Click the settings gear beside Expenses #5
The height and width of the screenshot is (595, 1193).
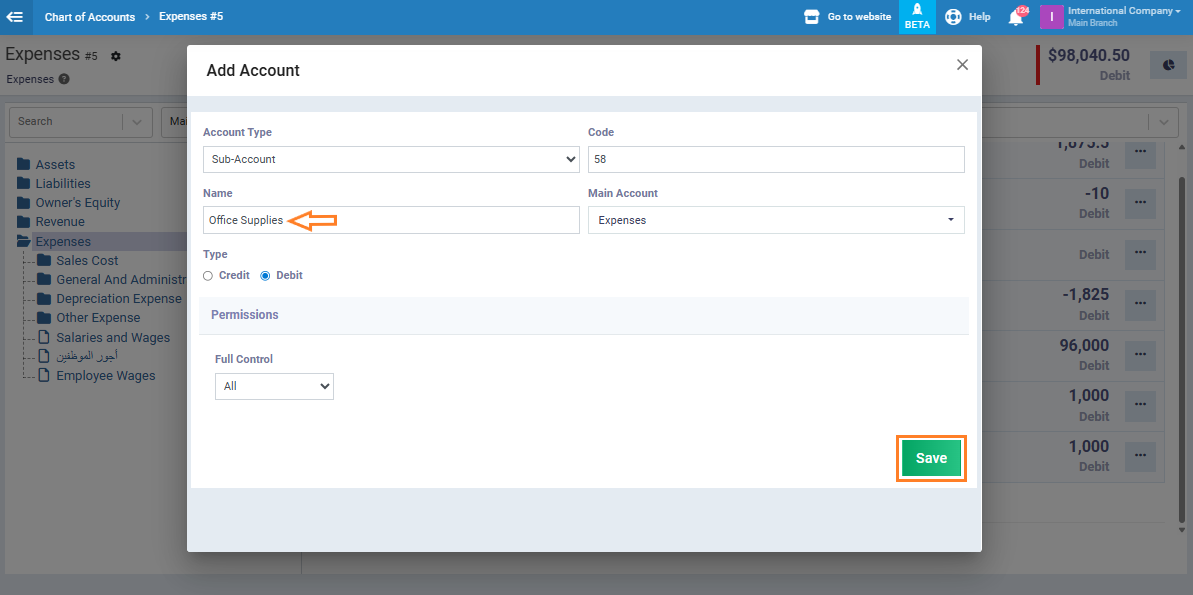point(116,56)
